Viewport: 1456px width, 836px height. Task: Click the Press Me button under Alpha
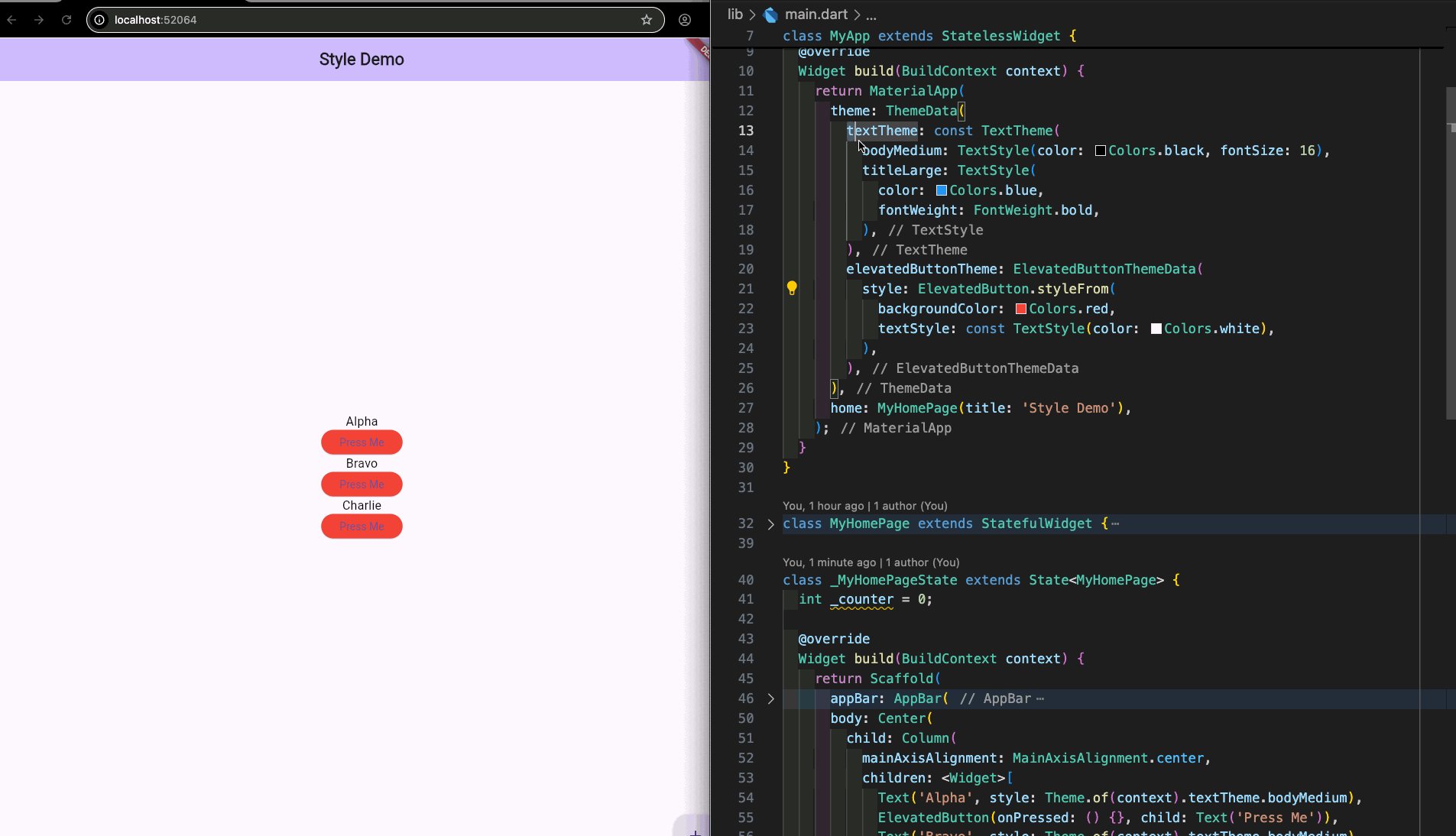click(362, 442)
